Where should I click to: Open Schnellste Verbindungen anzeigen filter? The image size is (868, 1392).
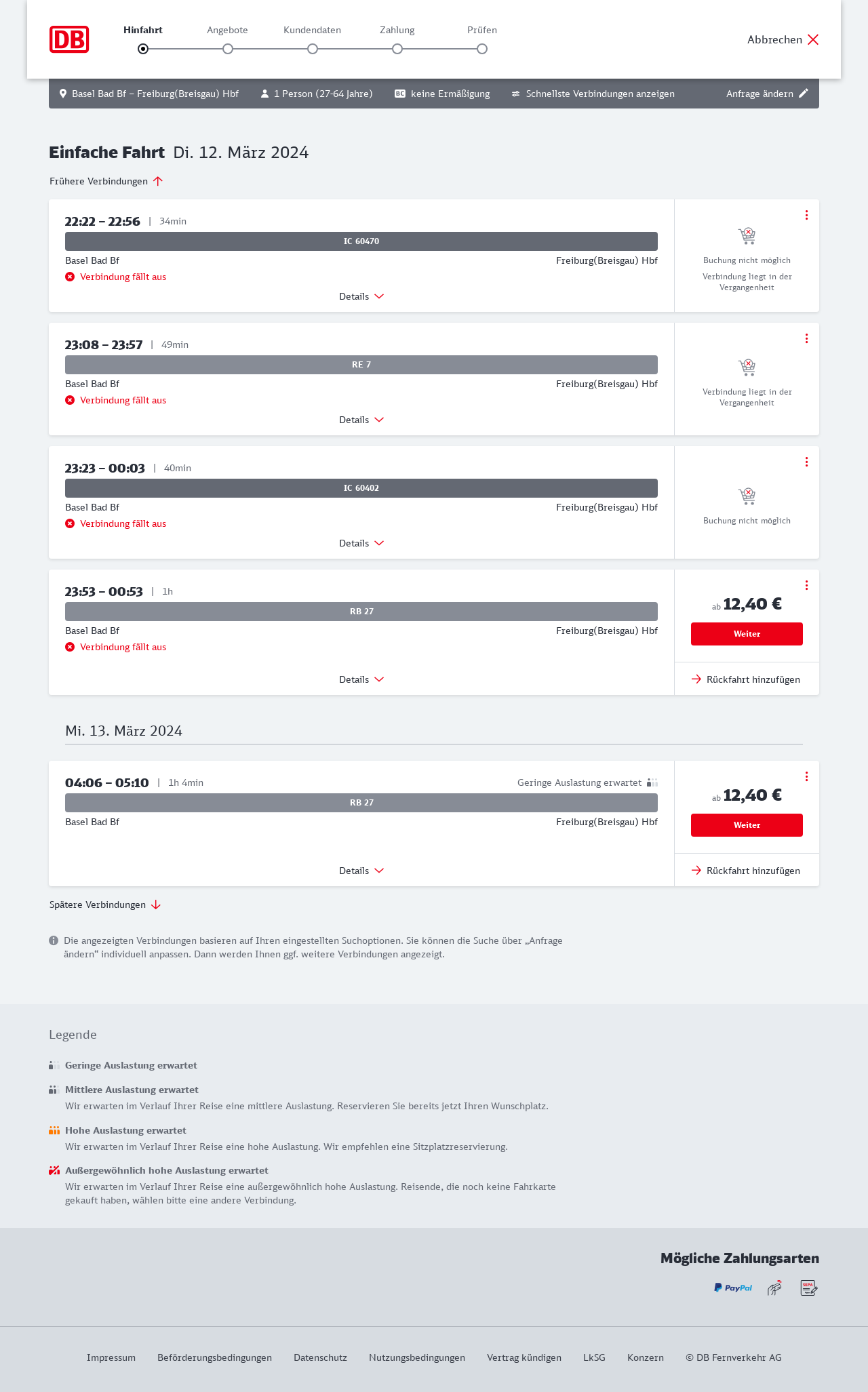593,94
